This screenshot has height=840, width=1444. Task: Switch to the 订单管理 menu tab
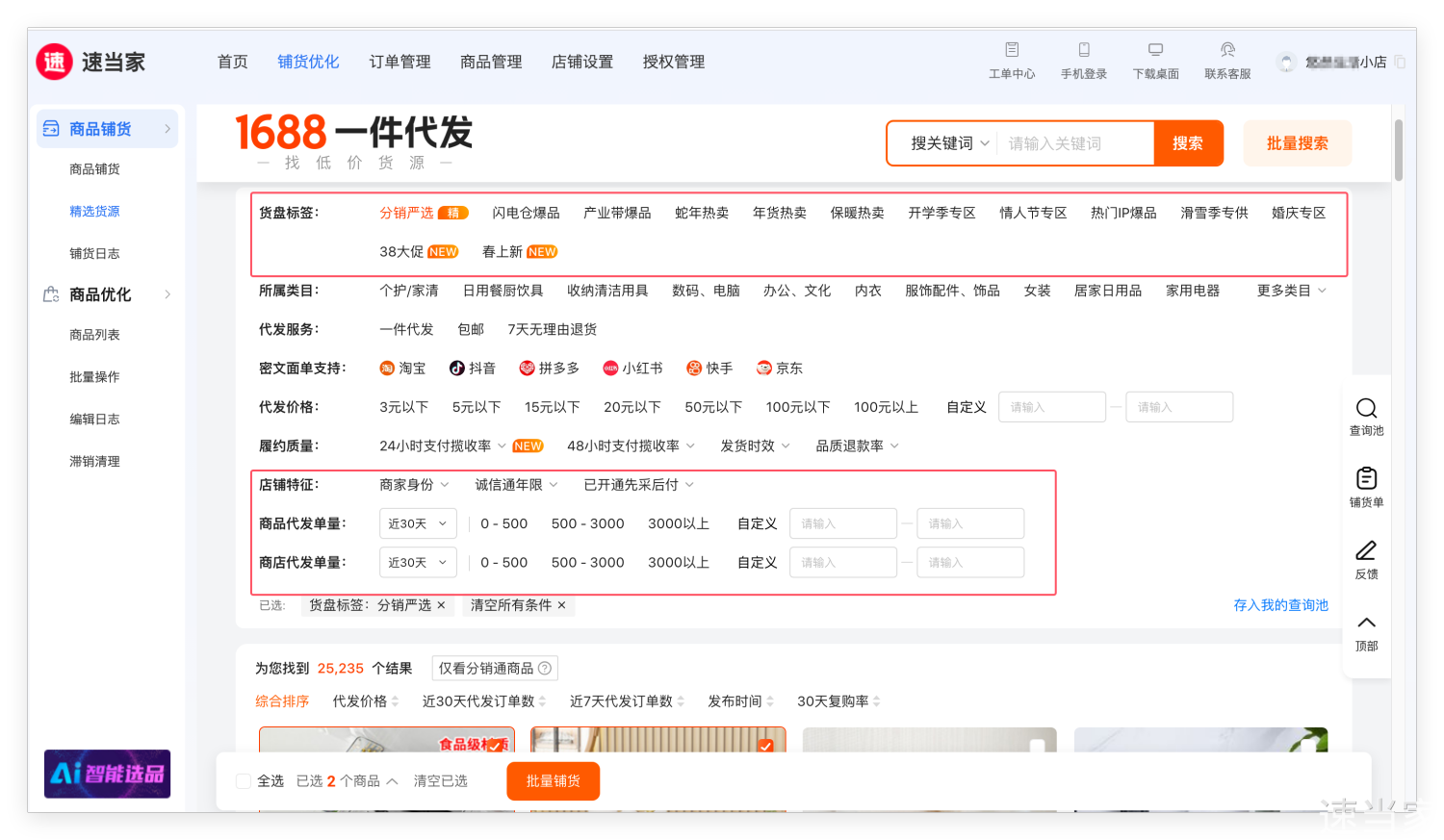400,62
